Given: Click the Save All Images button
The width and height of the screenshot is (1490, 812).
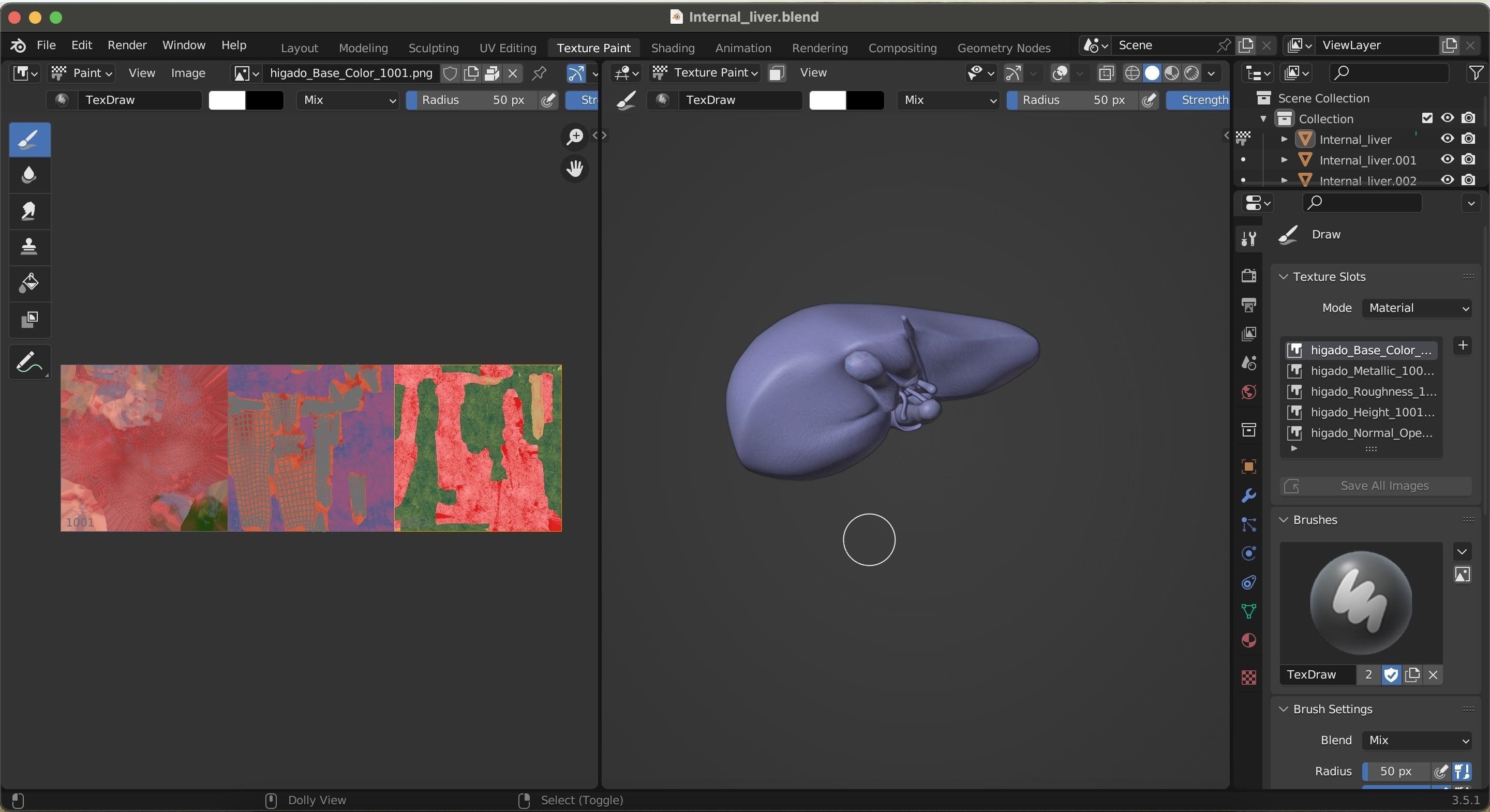Looking at the screenshot, I should click(1376, 486).
